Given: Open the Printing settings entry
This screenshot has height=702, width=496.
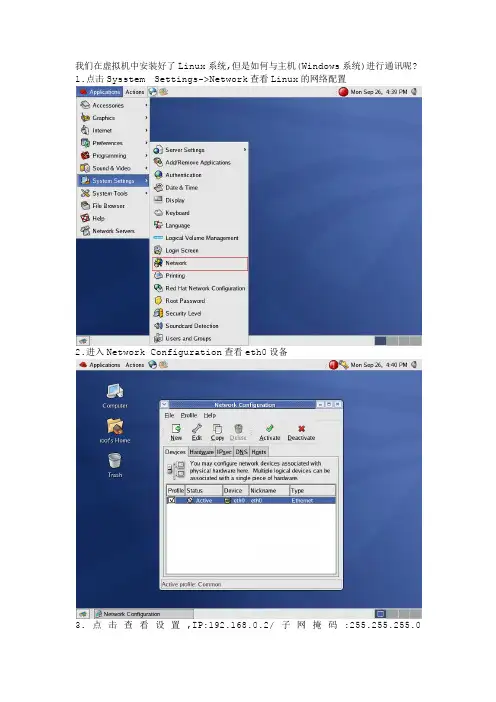Looking at the screenshot, I should pos(198,276).
